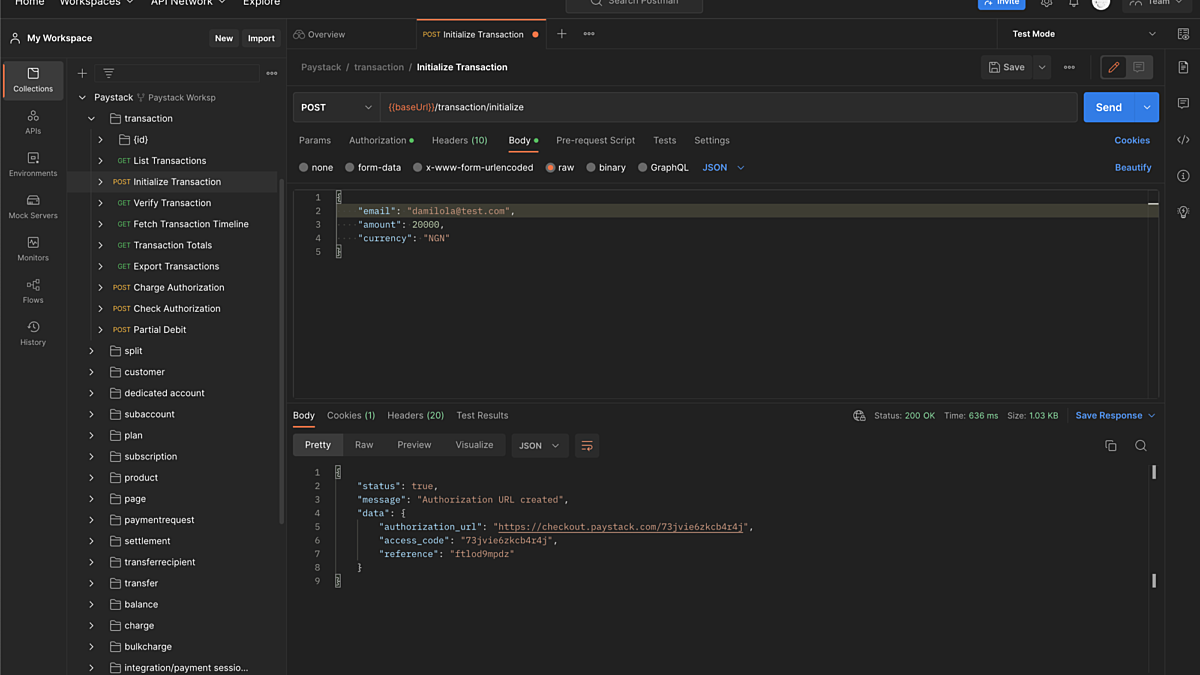
Task: Click the plus icon to create collection
Action: (82, 73)
